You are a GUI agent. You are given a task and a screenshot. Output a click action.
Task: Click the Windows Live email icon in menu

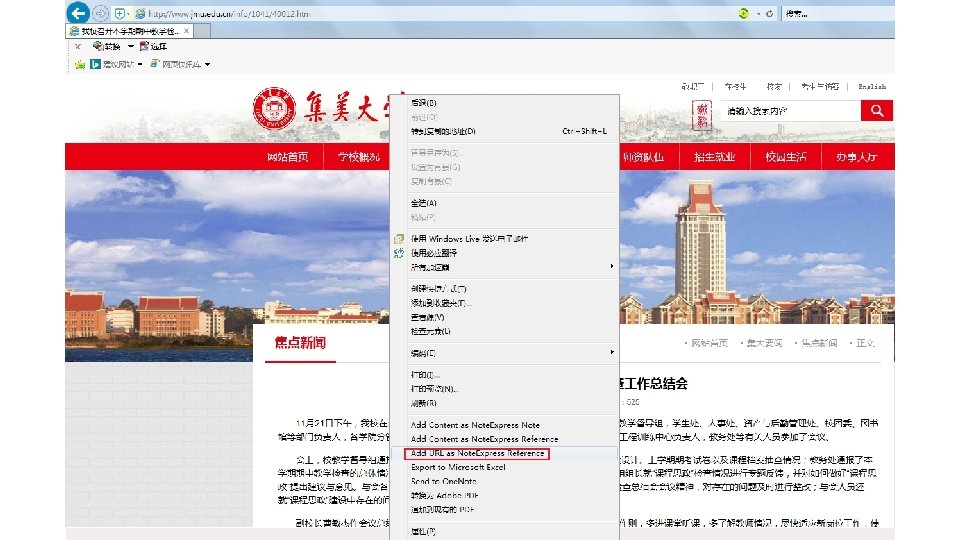[399, 239]
